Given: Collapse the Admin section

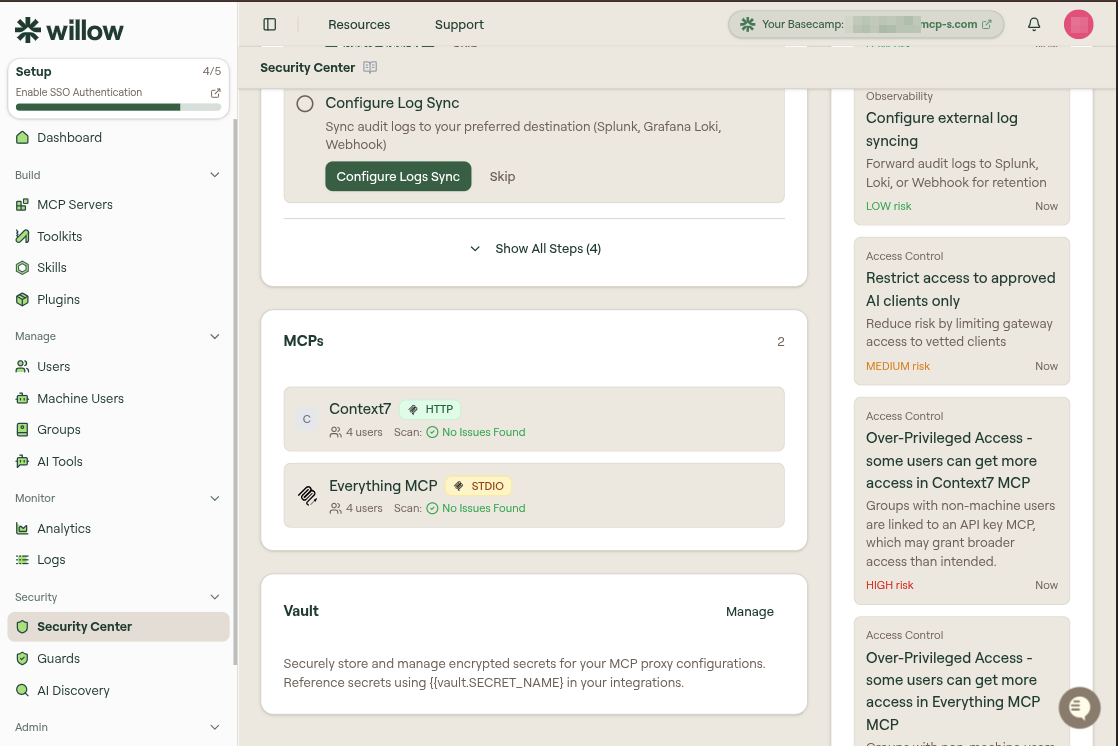Looking at the screenshot, I should coord(215,727).
